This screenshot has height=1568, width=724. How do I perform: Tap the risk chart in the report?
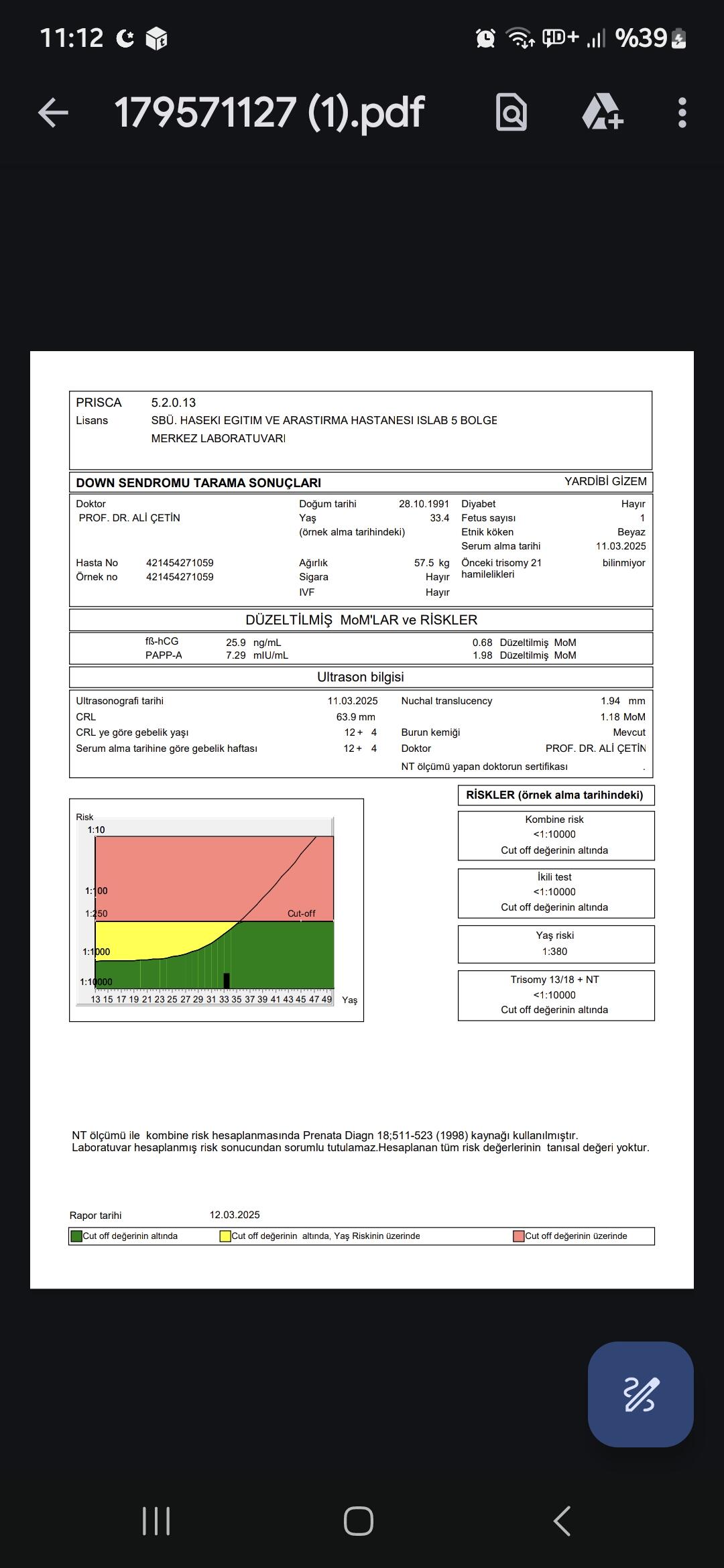pos(216,910)
